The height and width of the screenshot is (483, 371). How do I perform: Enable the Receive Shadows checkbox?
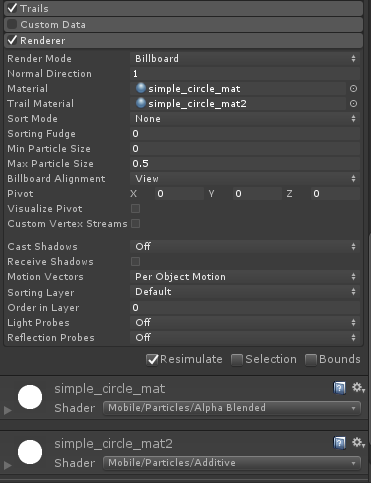click(135, 262)
